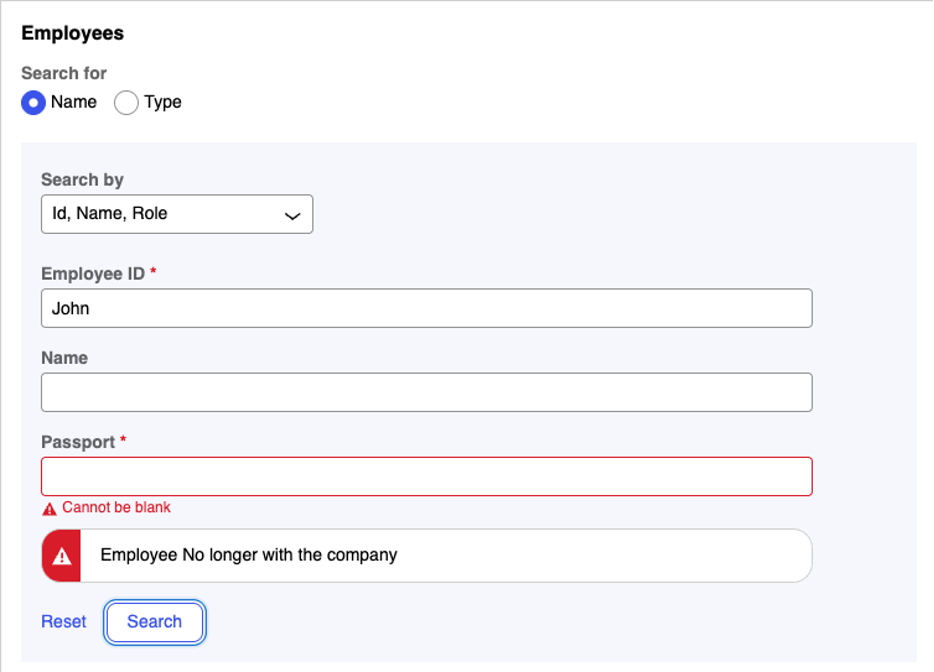Click the 'Cannot be blank' error text
This screenshot has width=934, height=672.
(x=116, y=507)
